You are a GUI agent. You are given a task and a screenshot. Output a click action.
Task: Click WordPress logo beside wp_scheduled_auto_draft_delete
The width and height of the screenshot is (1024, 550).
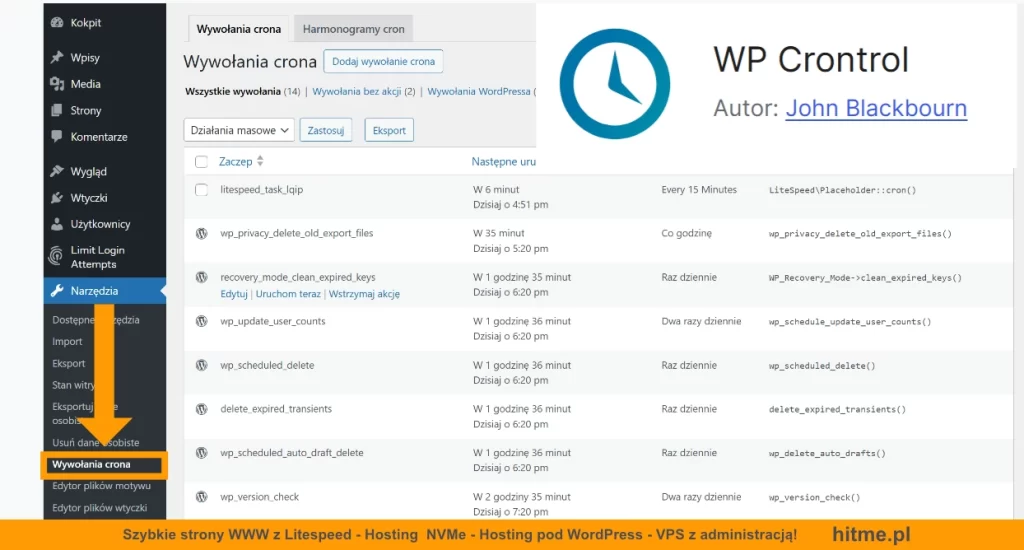201,453
